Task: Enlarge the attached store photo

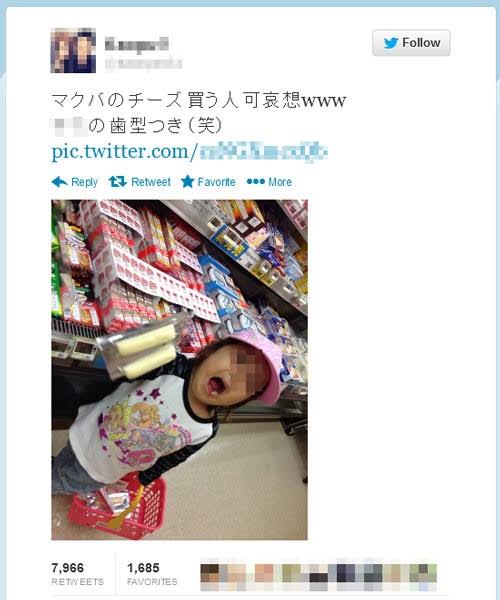Action: coord(179,370)
